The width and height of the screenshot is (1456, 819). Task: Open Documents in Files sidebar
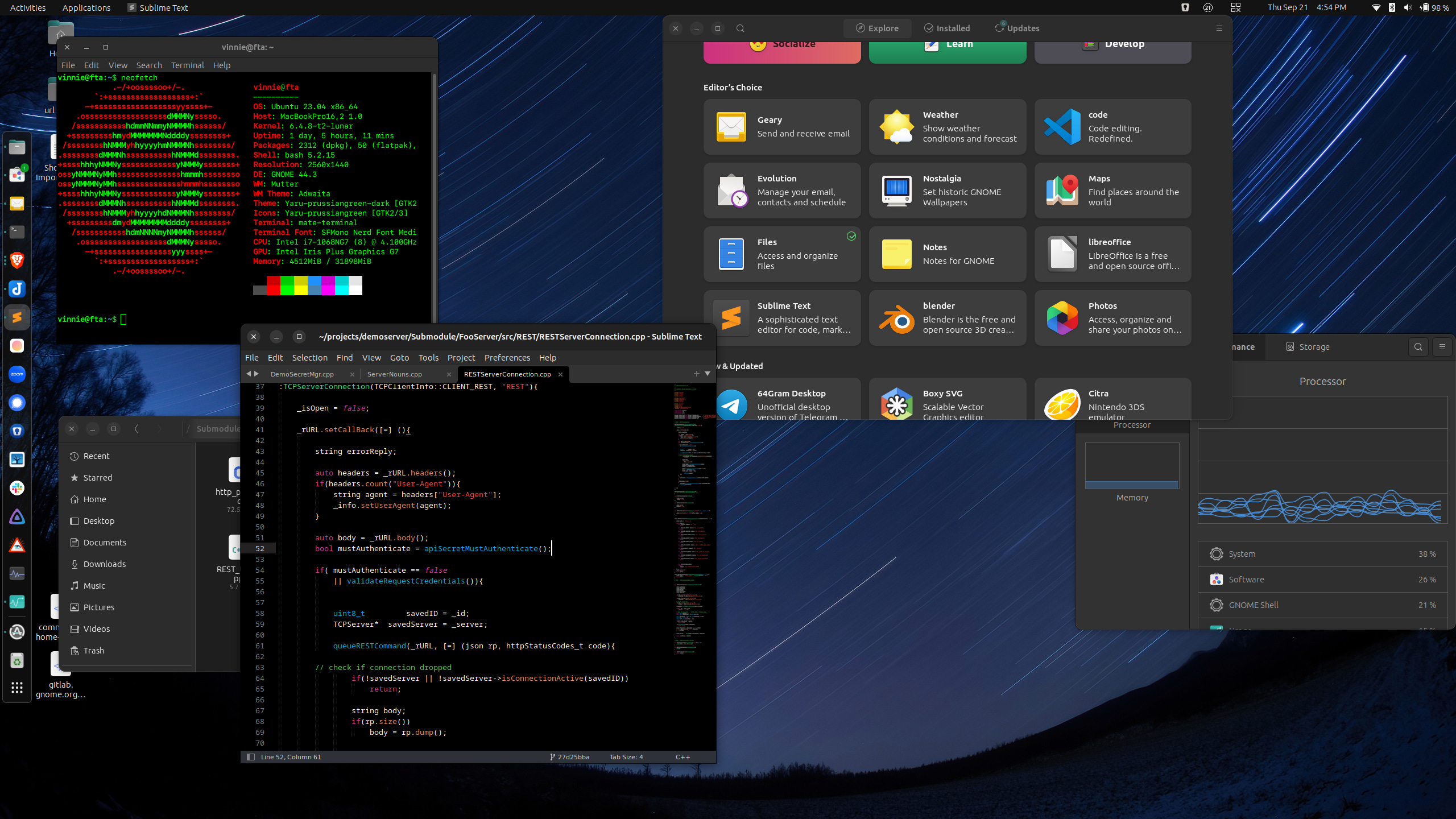tap(105, 543)
